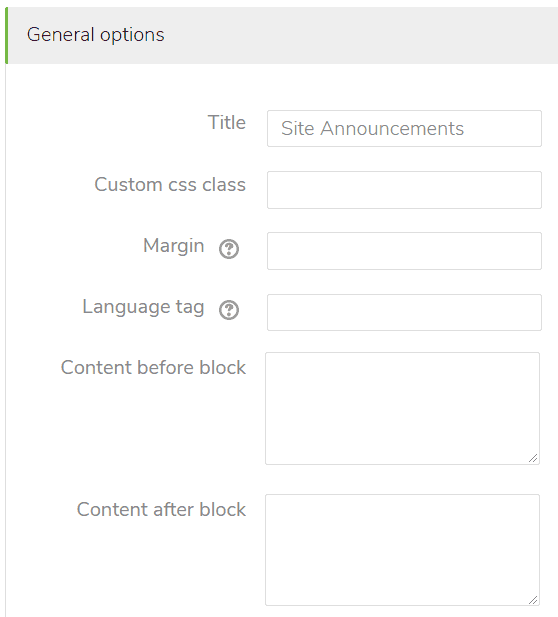Collapse the General options section header
The image size is (558, 617).
click(x=282, y=35)
